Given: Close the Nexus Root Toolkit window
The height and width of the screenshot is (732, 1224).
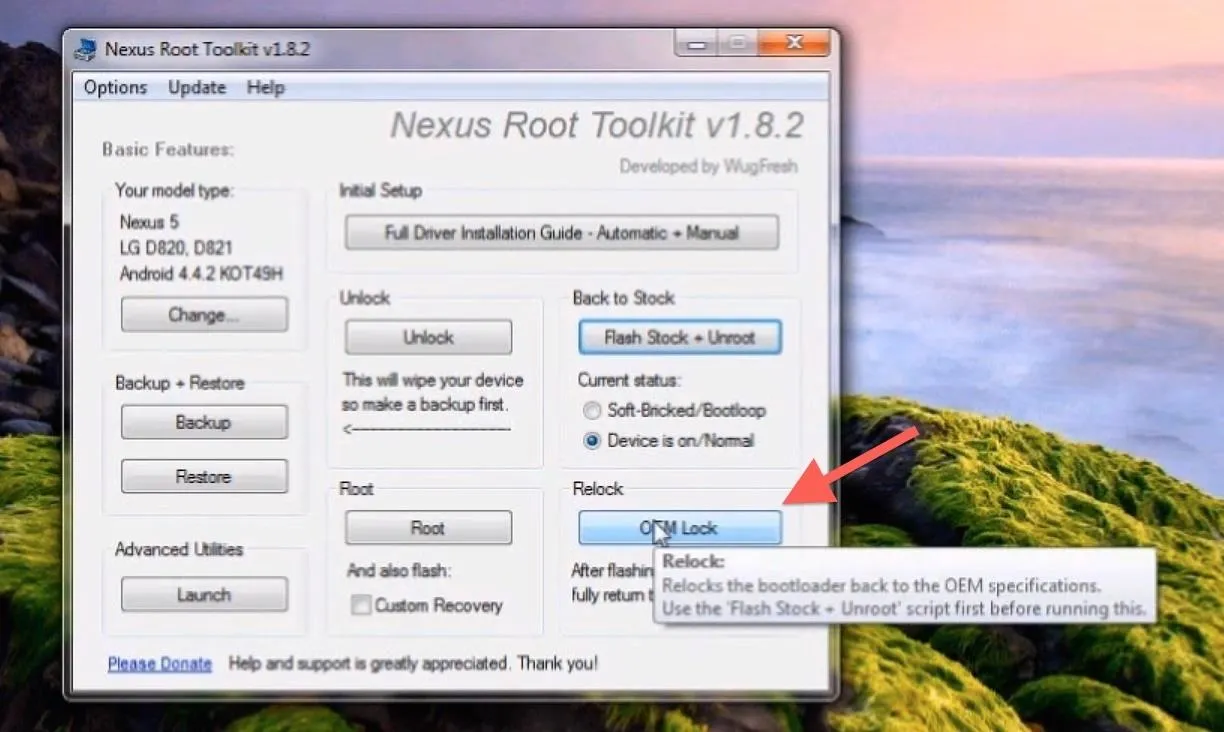Looking at the screenshot, I should pos(794,43).
